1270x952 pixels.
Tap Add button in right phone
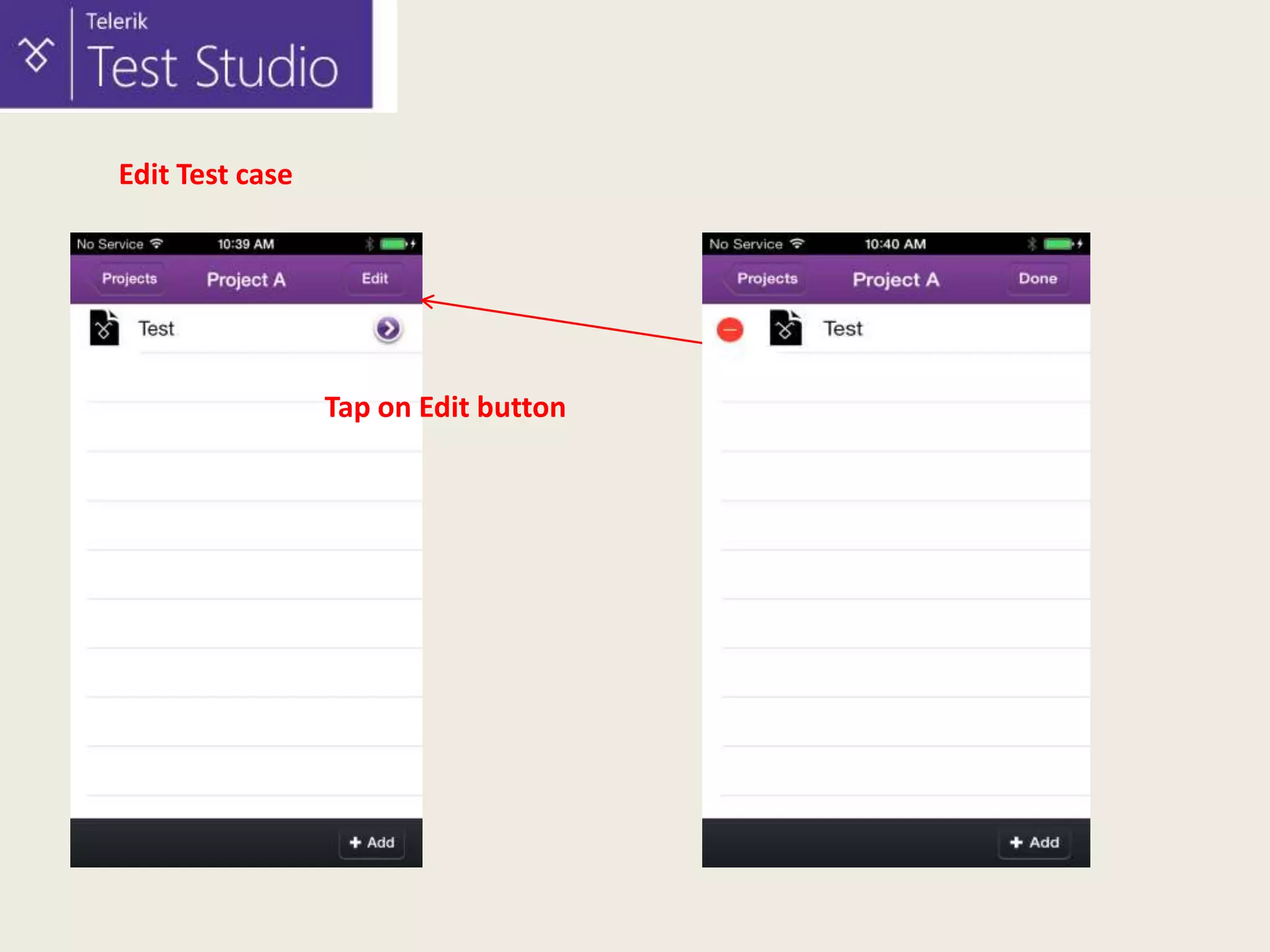click(x=1034, y=843)
